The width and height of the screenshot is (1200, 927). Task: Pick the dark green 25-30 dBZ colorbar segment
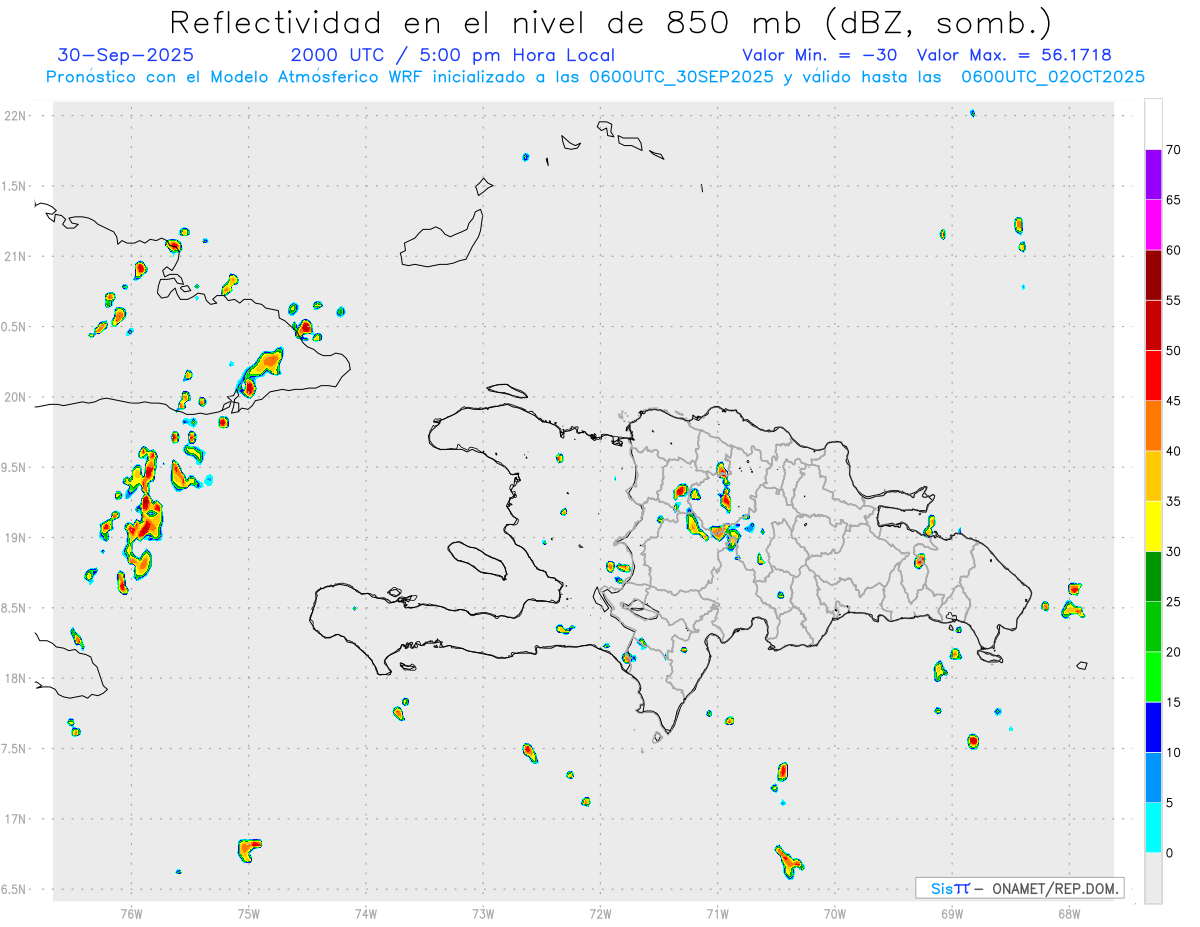[x=1153, y=576]
